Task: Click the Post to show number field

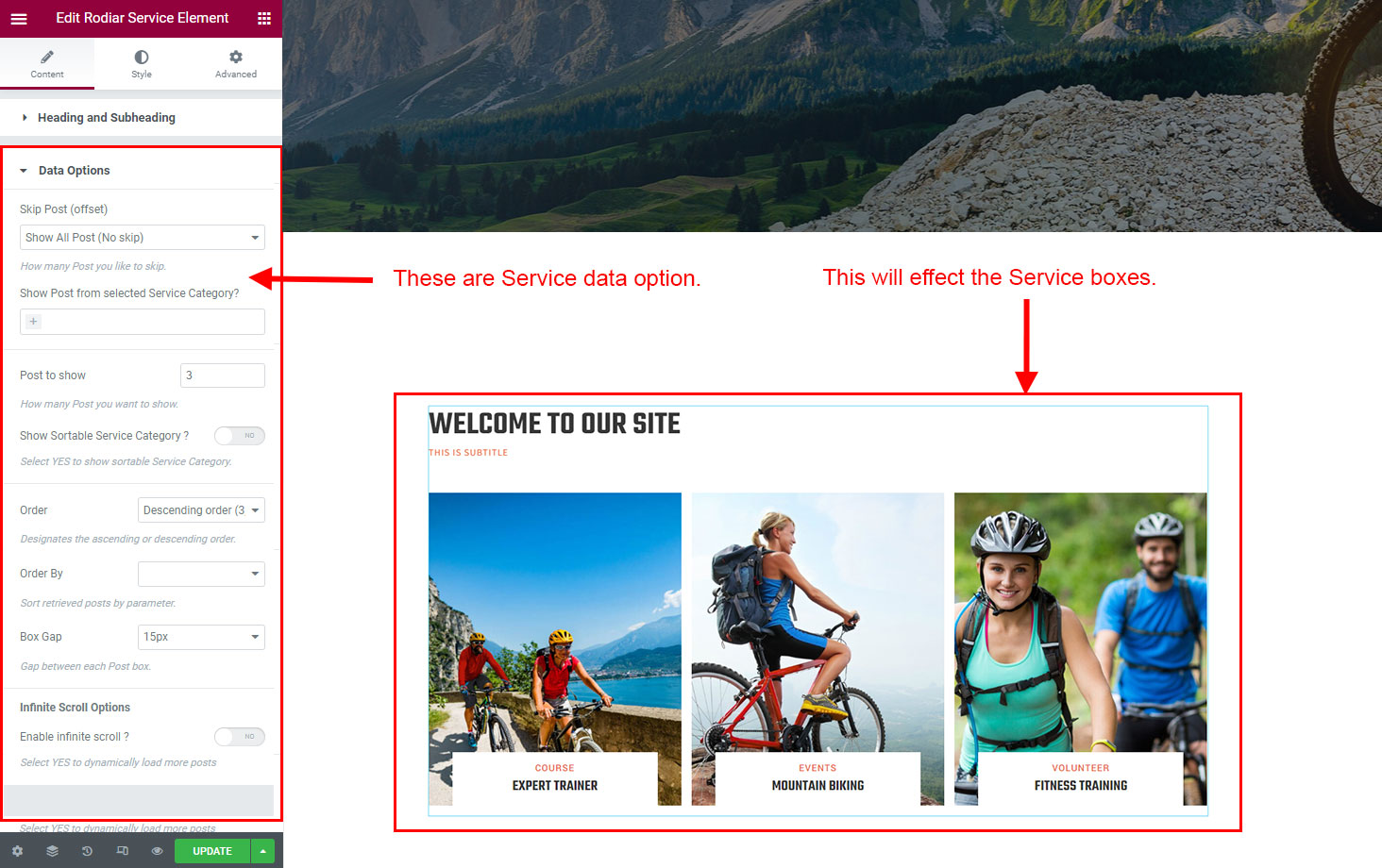Action: coord(223,376)
